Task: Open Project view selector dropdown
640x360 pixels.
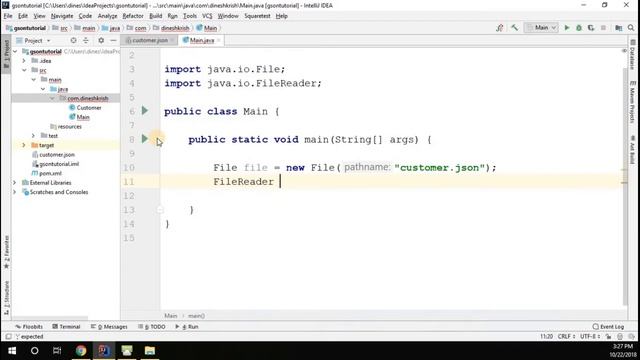Action: (x=33, y=40)
